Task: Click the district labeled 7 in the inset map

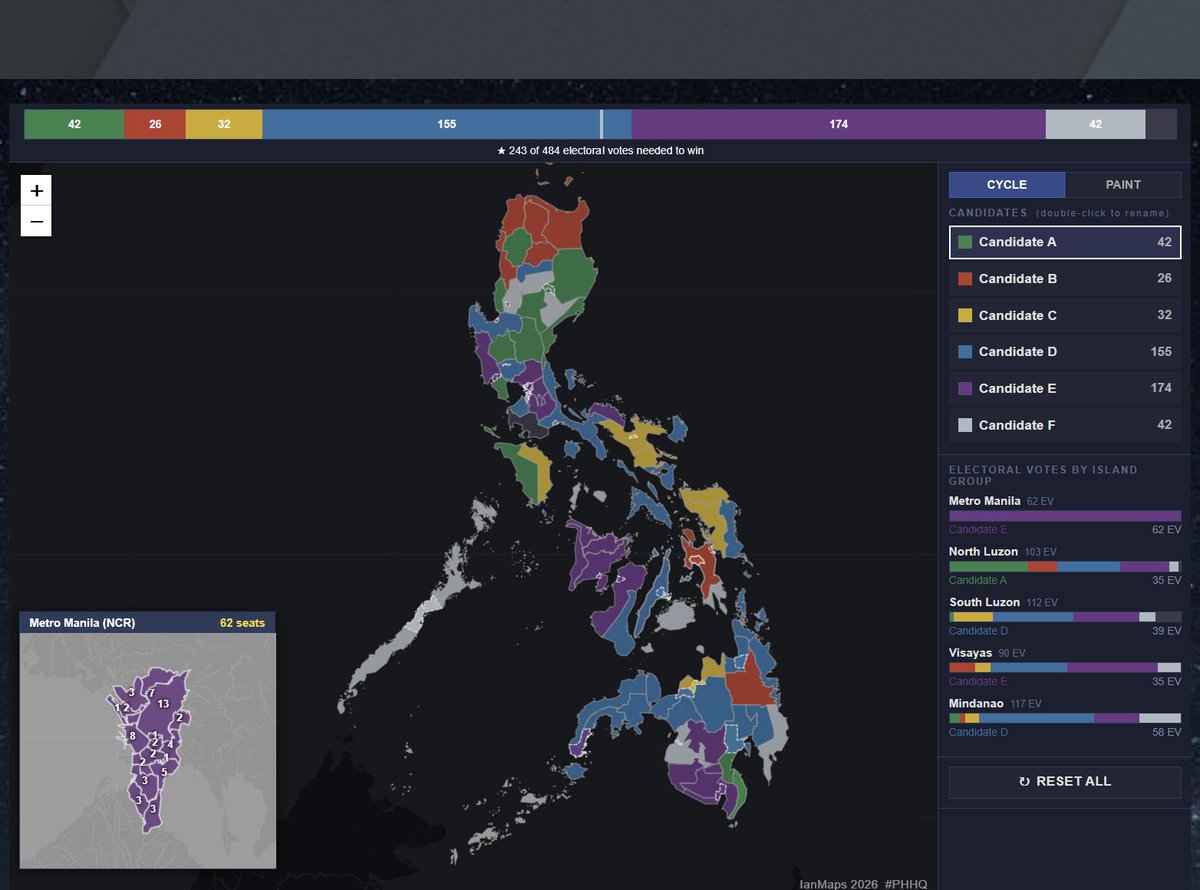Action: tap(151, 692)
